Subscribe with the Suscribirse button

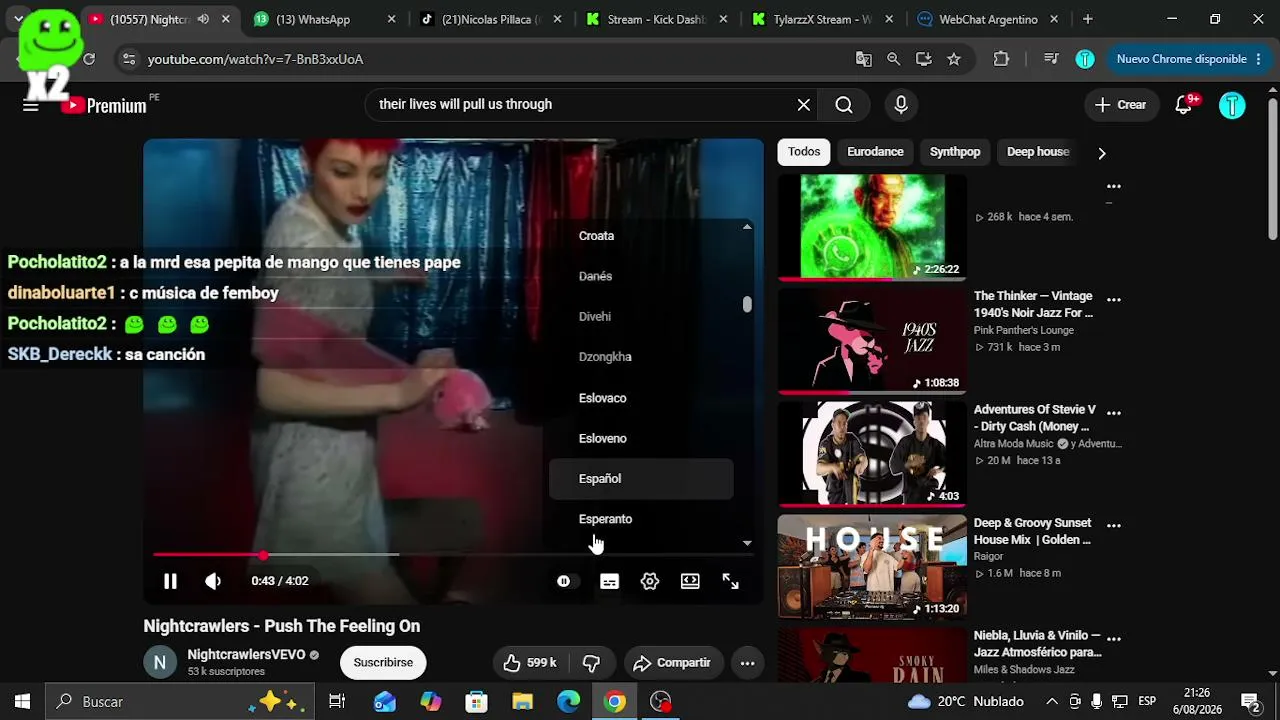[383, 662]
